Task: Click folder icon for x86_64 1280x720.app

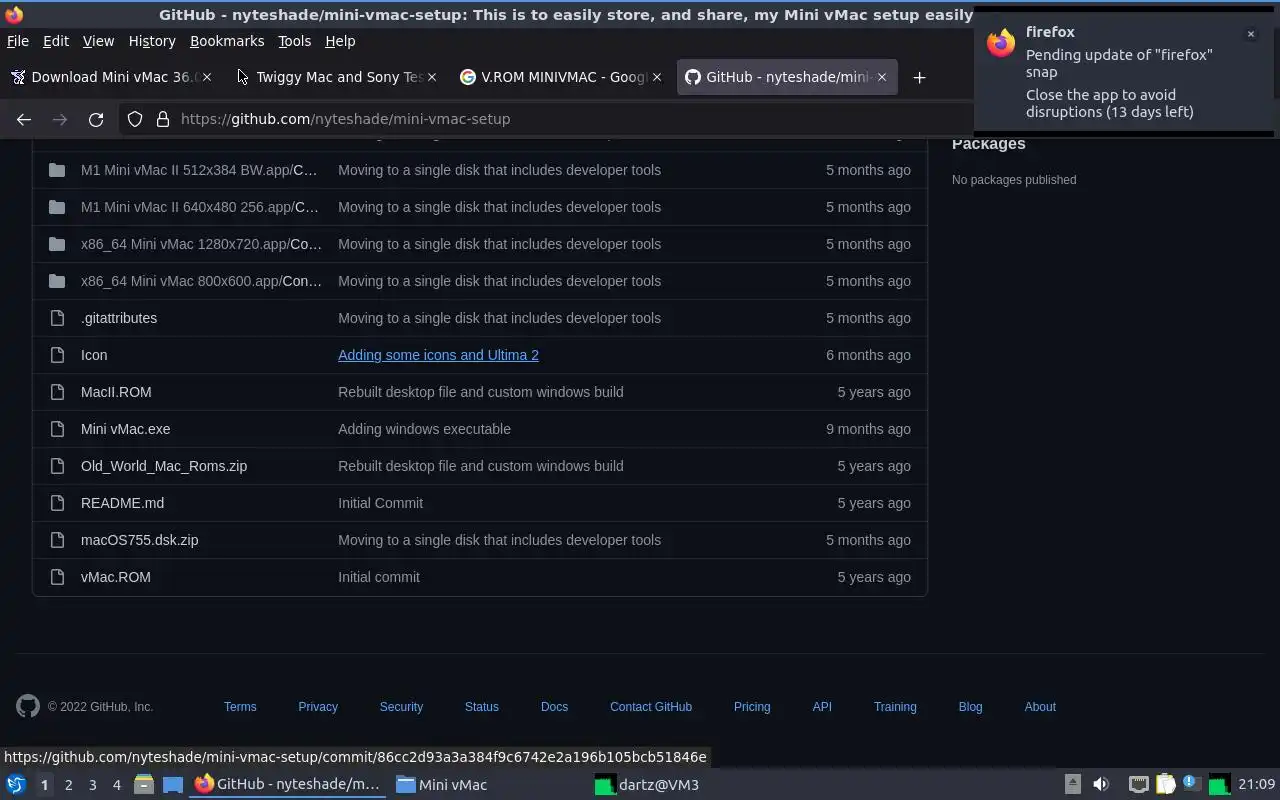Action: 57,244
